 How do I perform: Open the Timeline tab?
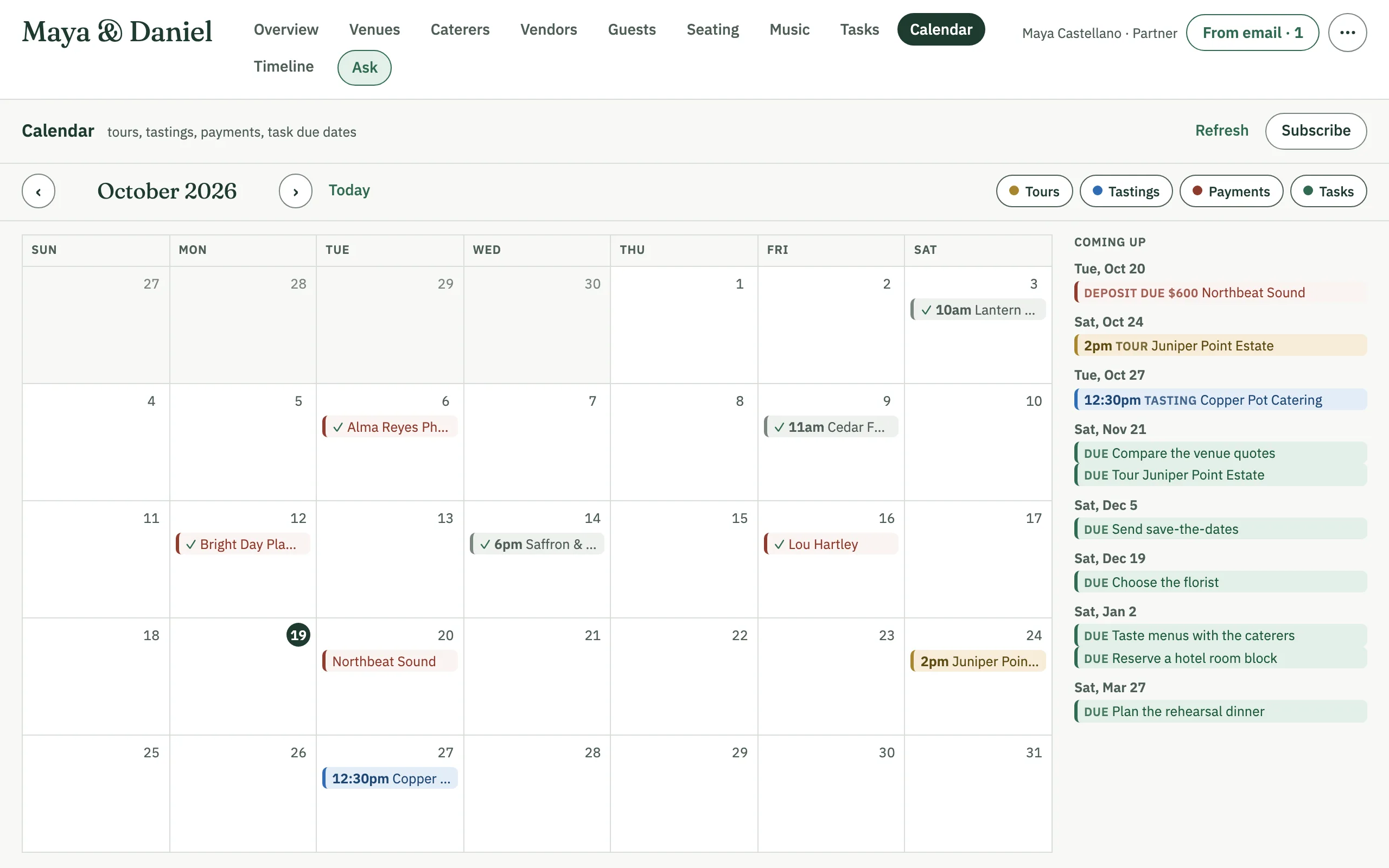pyautogui.click(x=284, y=67)
